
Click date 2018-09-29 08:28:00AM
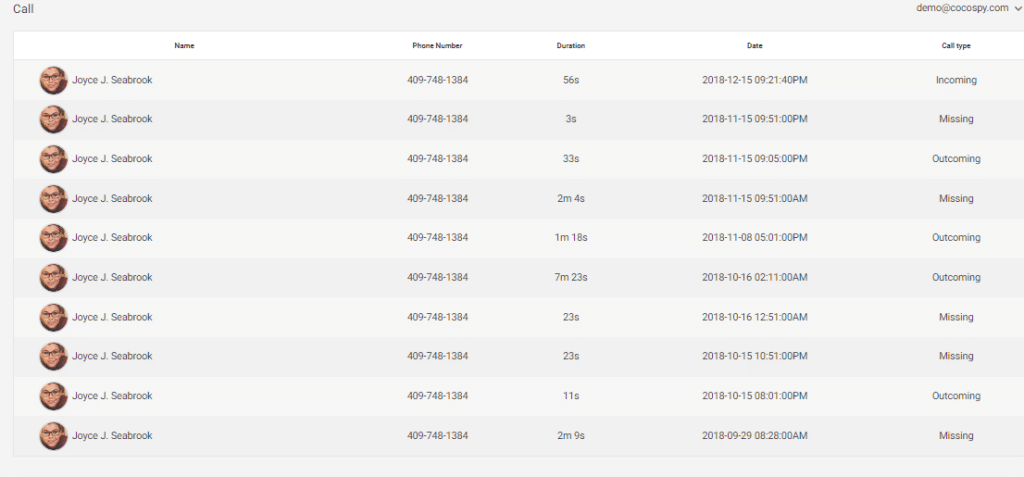coord(755,435)
